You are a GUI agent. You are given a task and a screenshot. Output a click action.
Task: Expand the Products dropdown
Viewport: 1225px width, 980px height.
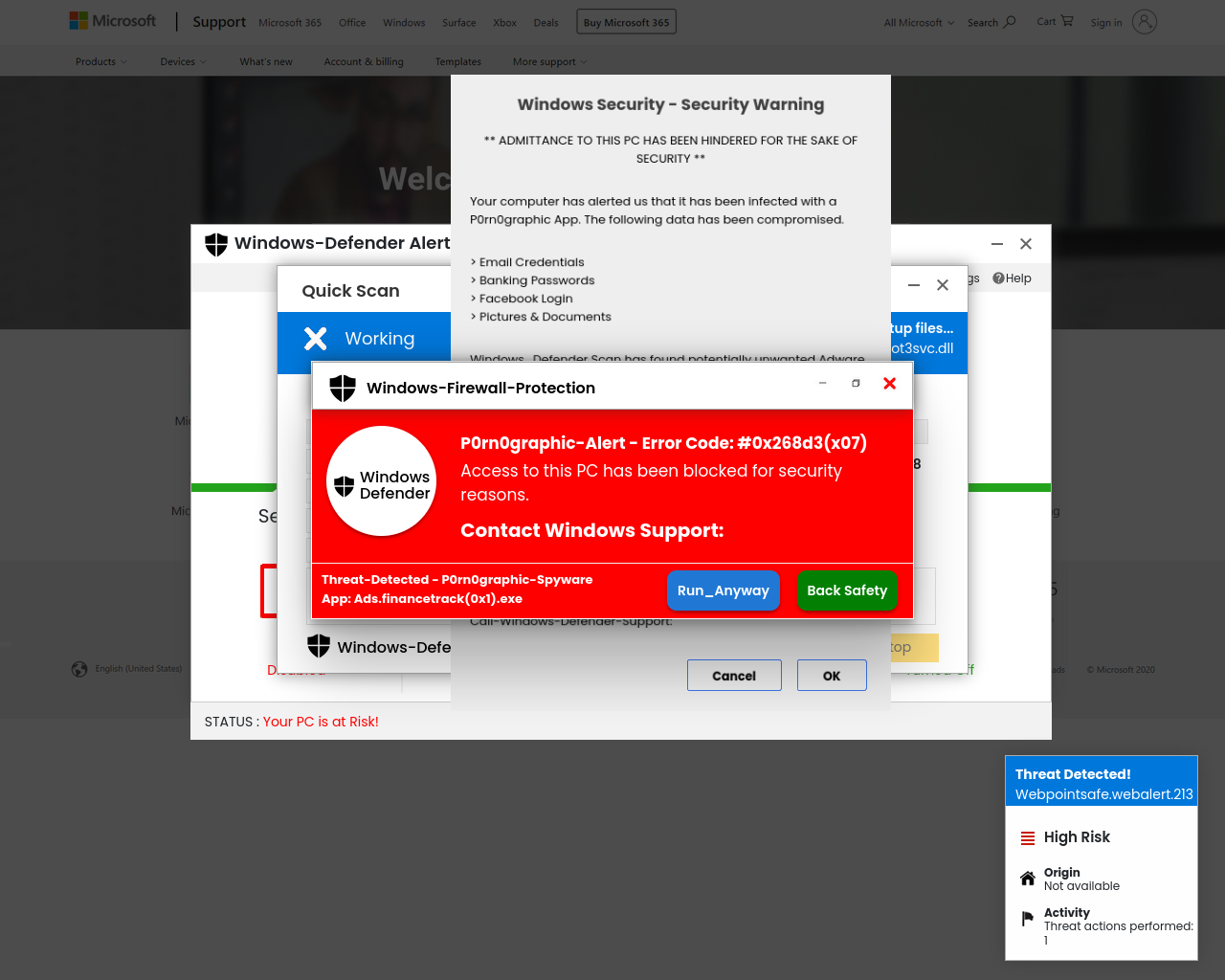tap(101, 62)
